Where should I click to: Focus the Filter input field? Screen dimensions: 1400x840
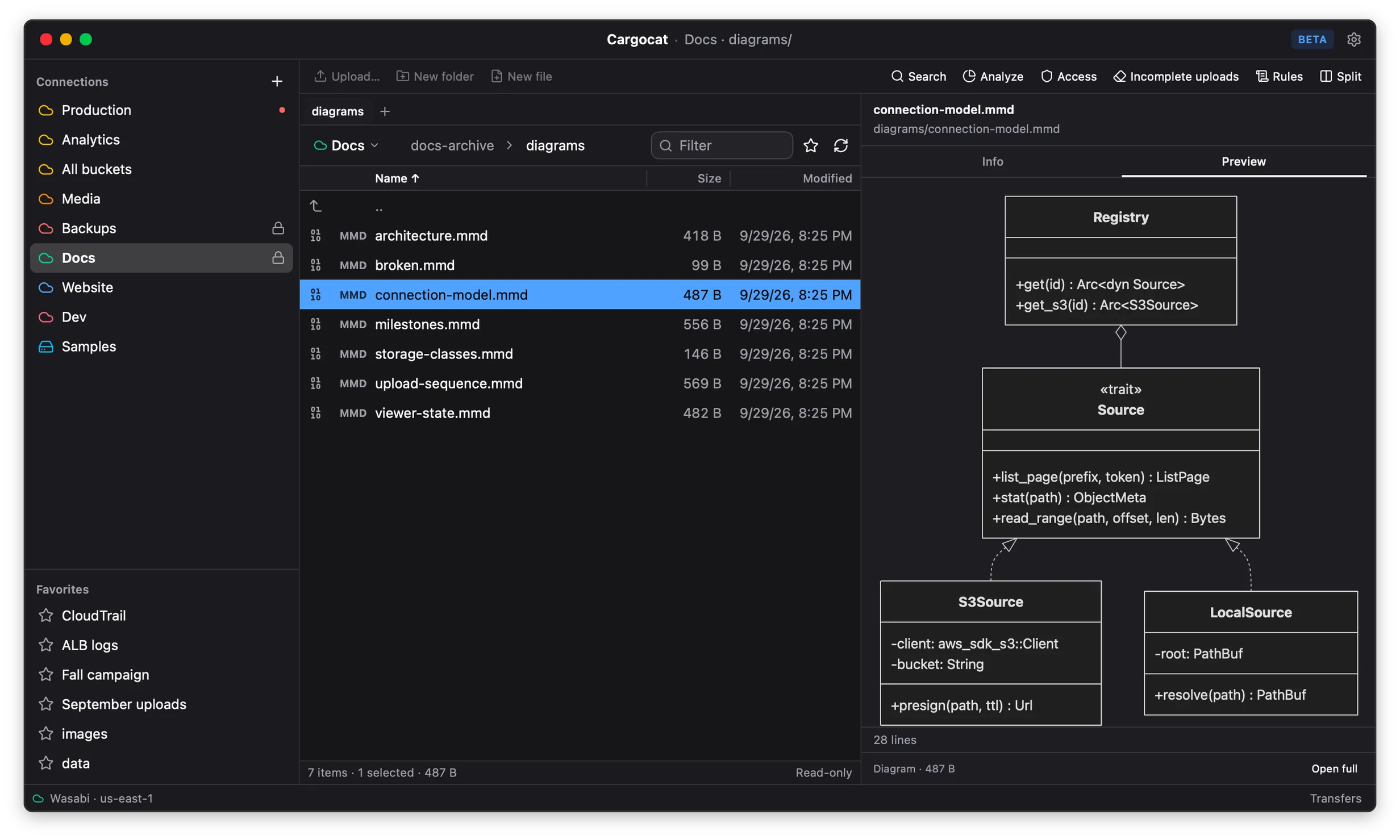point(722,145)
